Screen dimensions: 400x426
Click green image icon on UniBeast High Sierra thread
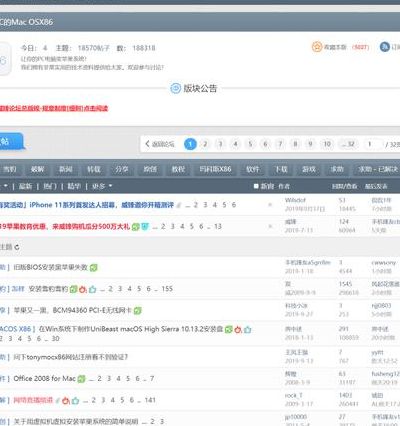click(x=228, y=329)
